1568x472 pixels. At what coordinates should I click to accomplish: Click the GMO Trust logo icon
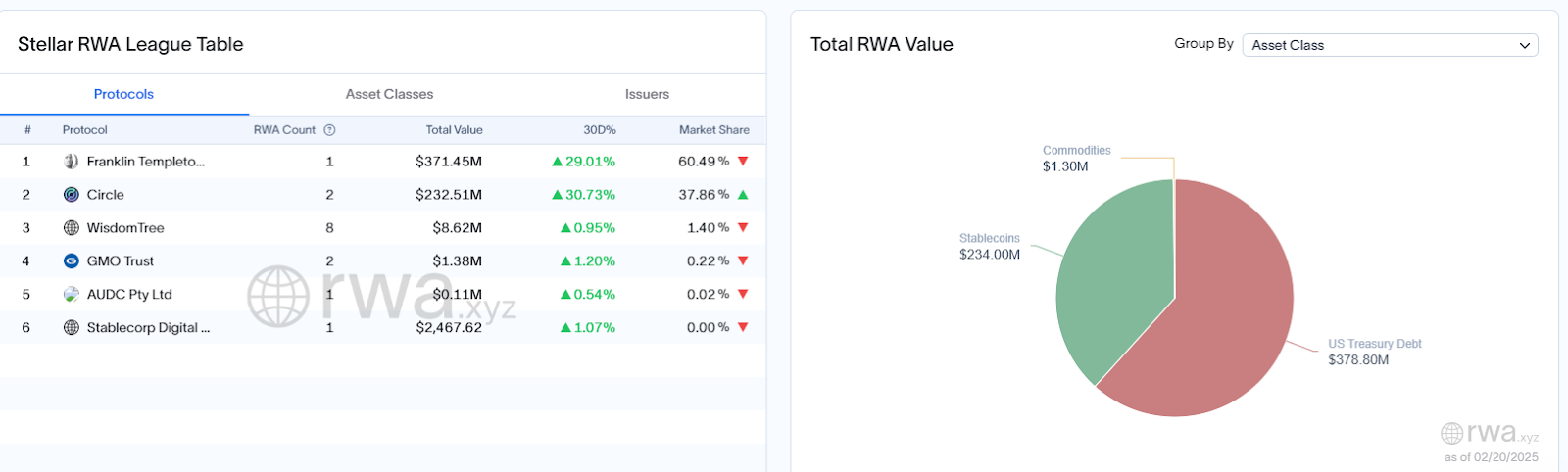click(71, 261)
